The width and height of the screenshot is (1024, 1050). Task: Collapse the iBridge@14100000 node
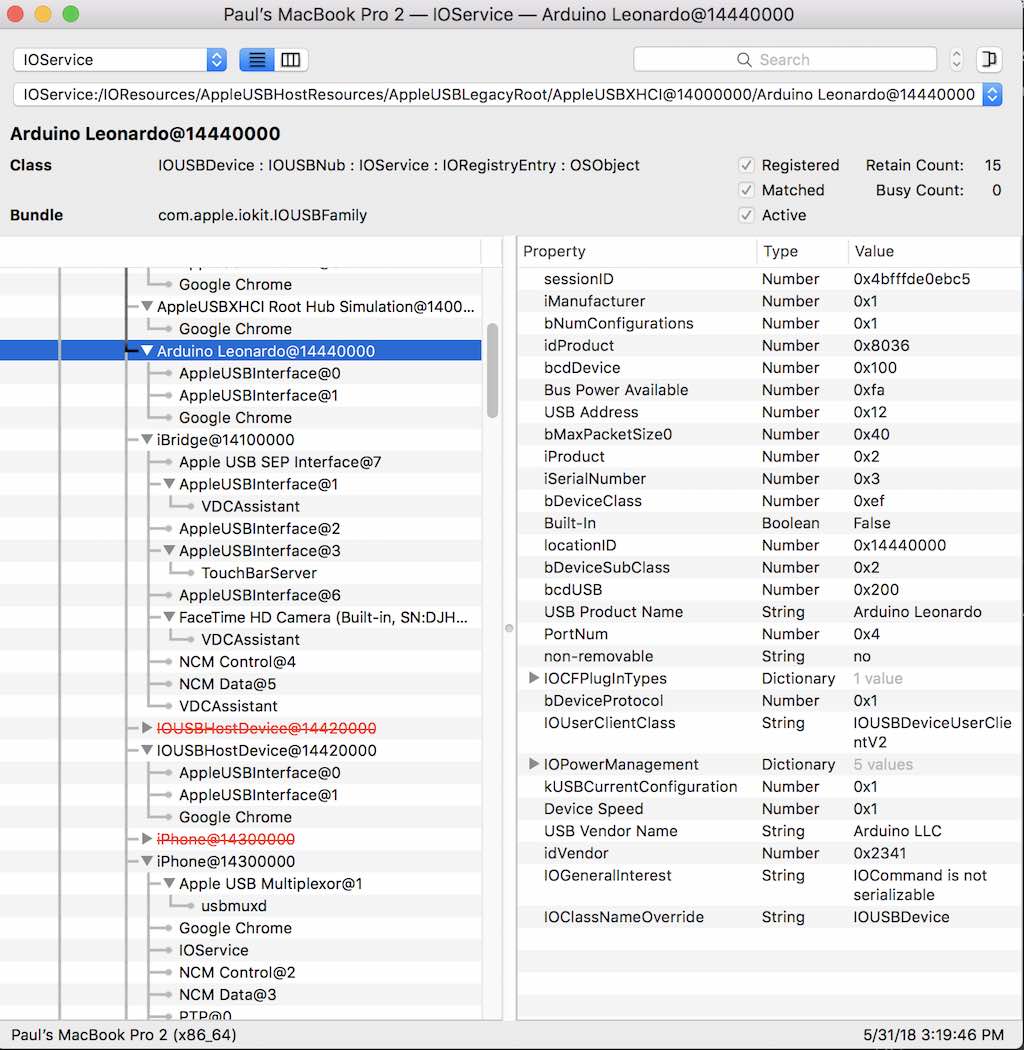tap(147, 440)
